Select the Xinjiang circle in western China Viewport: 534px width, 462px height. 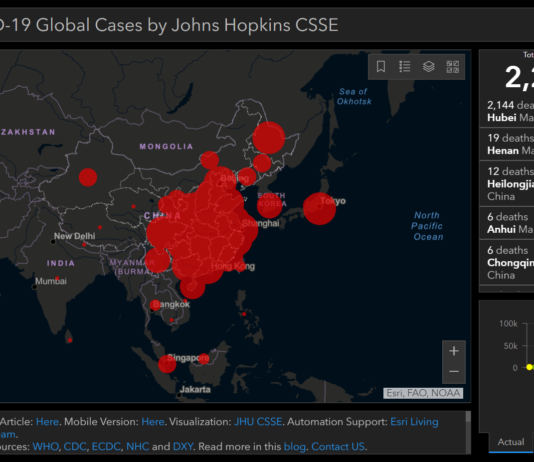point(88,177)
